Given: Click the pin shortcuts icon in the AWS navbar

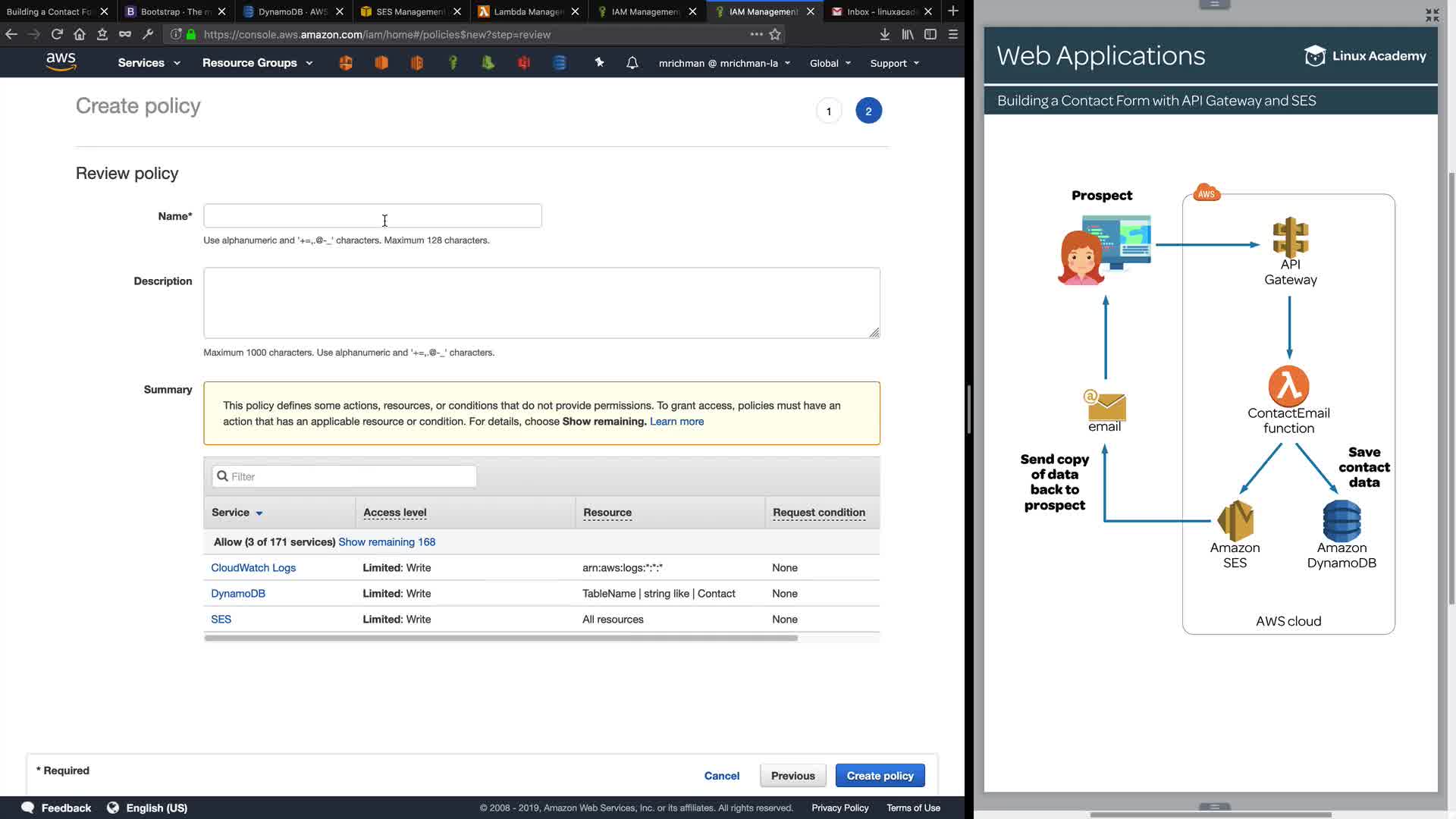Looking at the screenshot, I should click(x=599, y=63).
